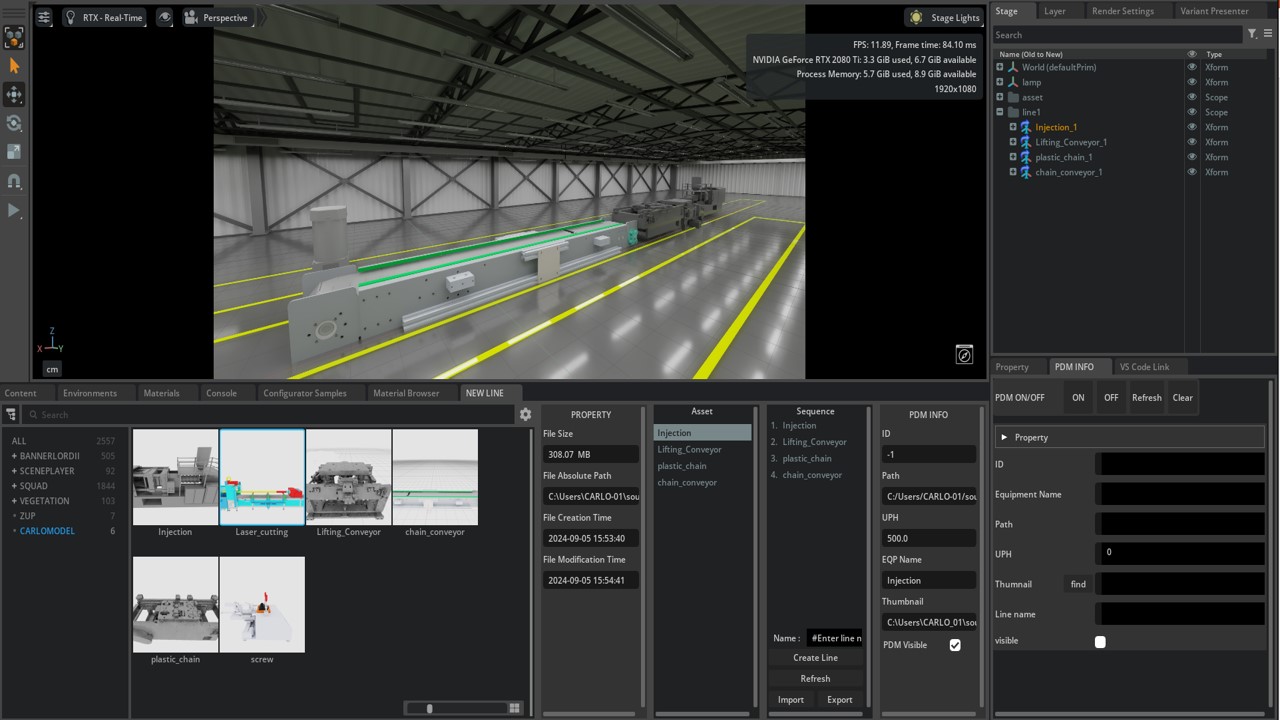Image resolution: width=1280 pixels, height=720 pixels.
Task: Enable the visible checkbox in PDM INFO
Action: (1100, 642)
